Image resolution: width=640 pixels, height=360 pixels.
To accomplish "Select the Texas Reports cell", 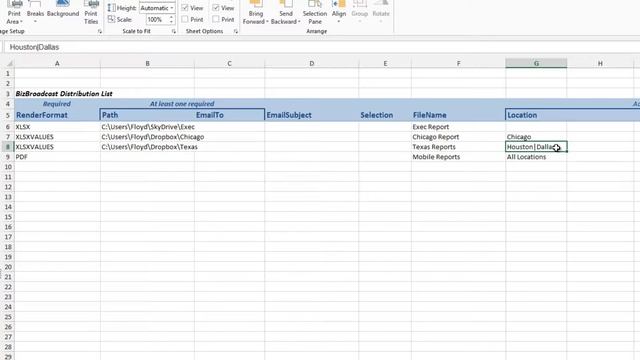I will (458, 147).
